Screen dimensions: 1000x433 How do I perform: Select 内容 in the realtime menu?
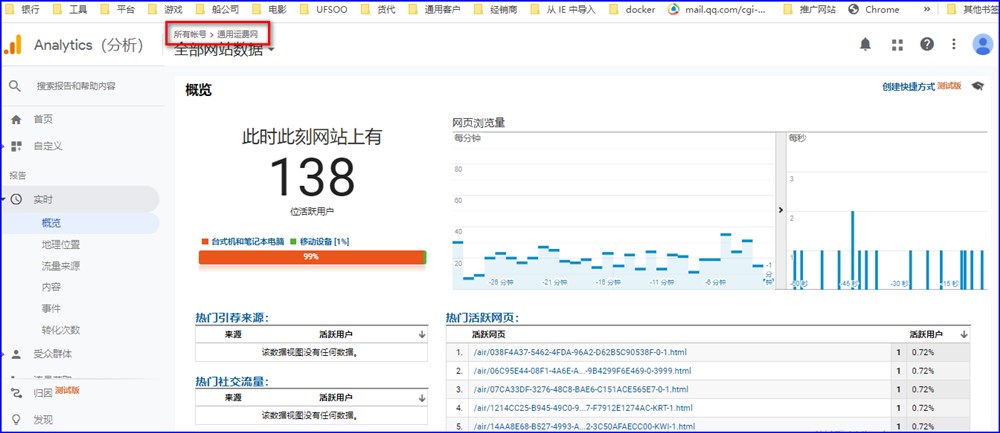(51, 288)
